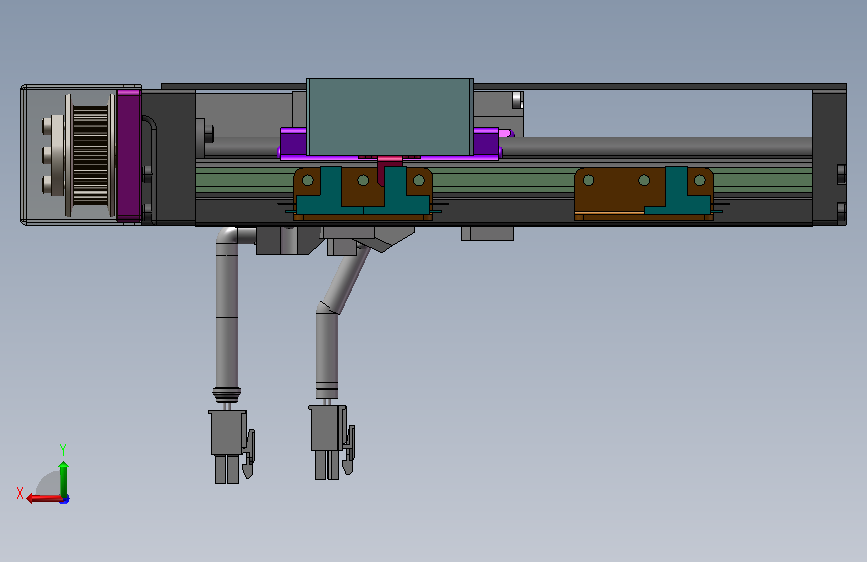Select the purple motor mounting plate beside the pulley
This screenshot has height=562, width=867.
coord(129,155)
